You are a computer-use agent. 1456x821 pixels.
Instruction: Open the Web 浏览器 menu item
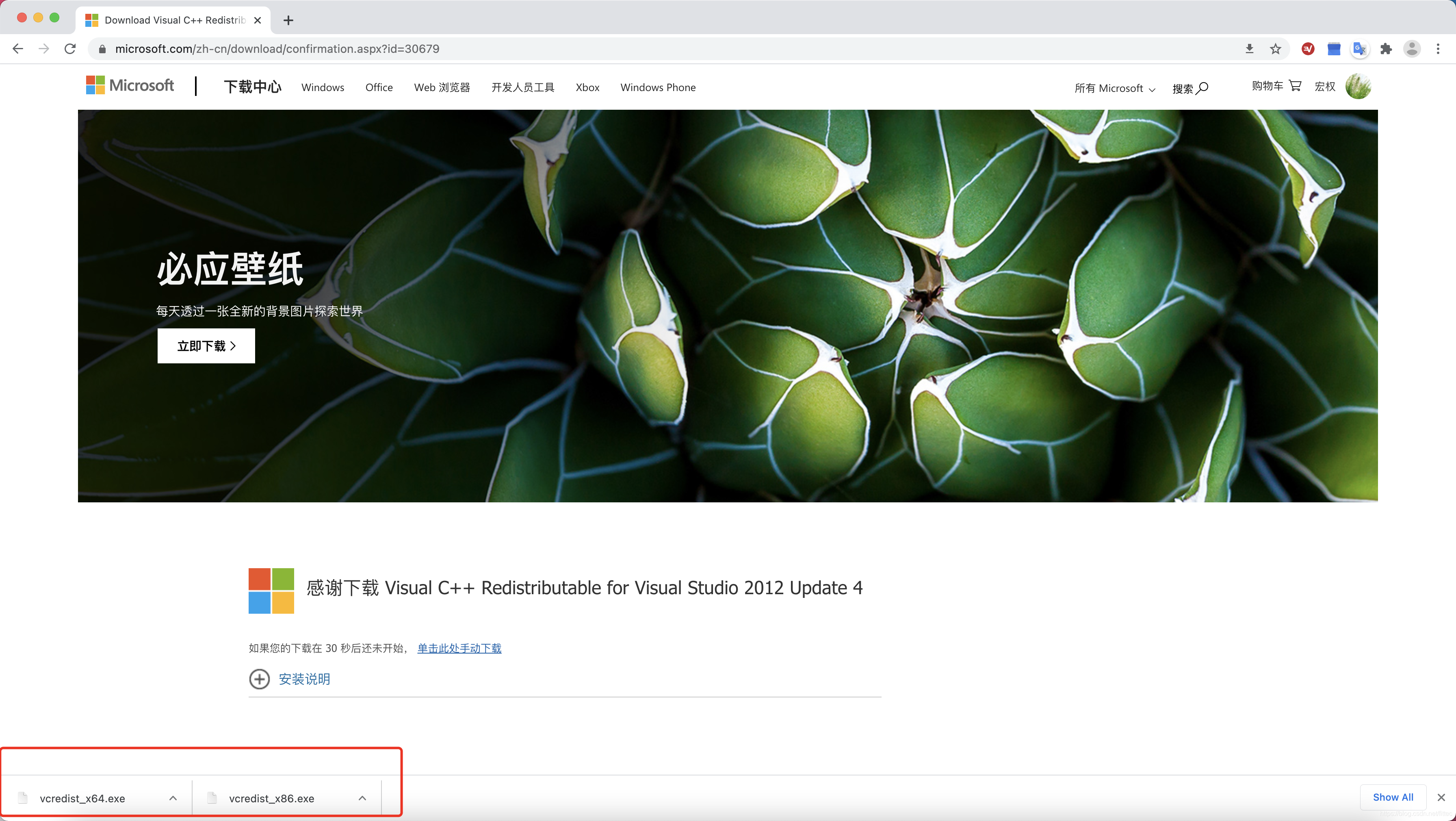pos(442,88)
